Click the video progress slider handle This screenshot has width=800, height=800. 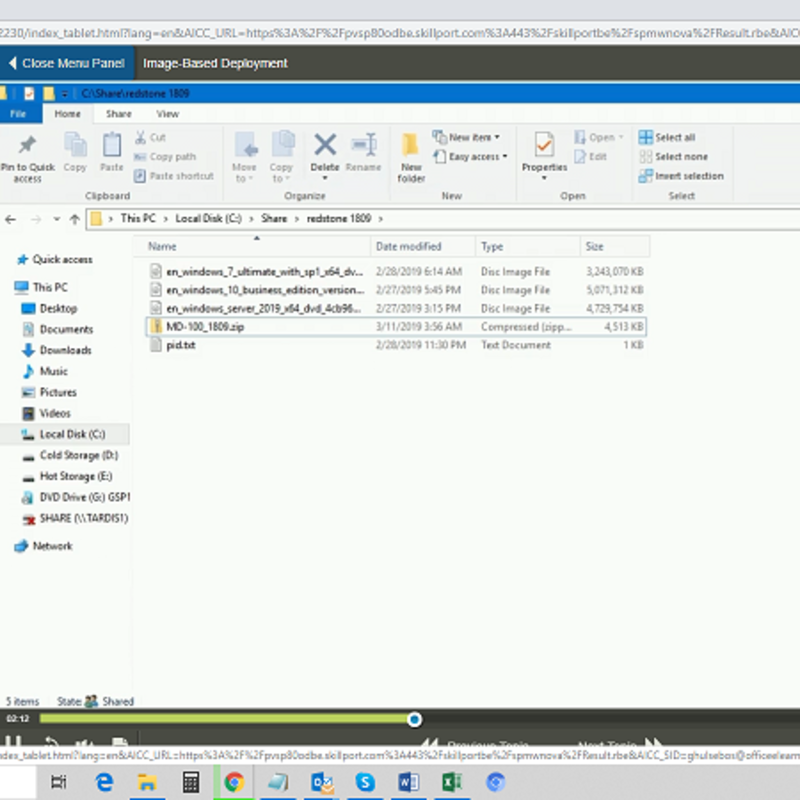[x=414, y=719]
